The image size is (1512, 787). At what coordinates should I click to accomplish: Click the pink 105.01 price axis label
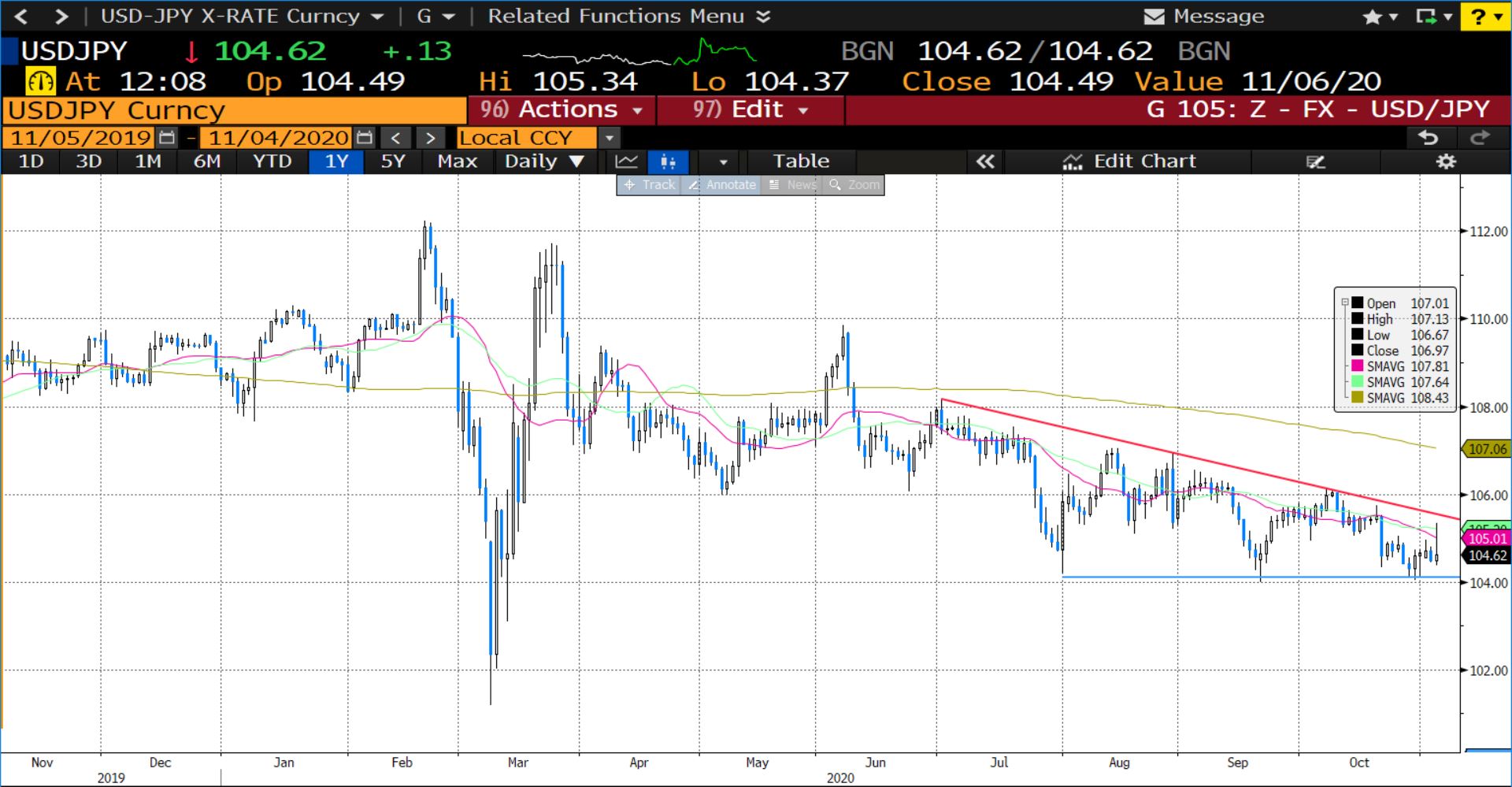click(x=1486, y=539)
